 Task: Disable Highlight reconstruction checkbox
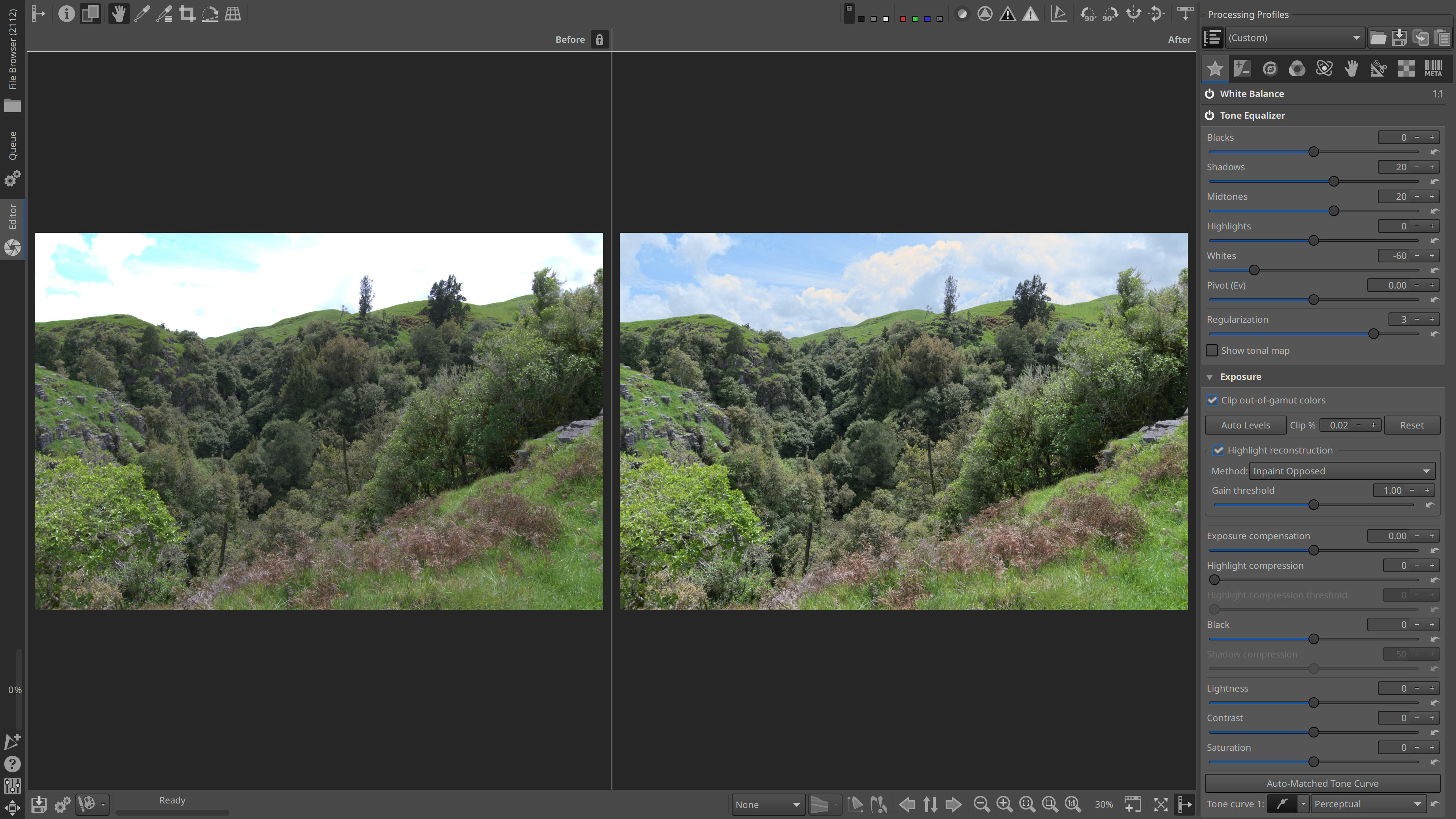pos(1218,450)
